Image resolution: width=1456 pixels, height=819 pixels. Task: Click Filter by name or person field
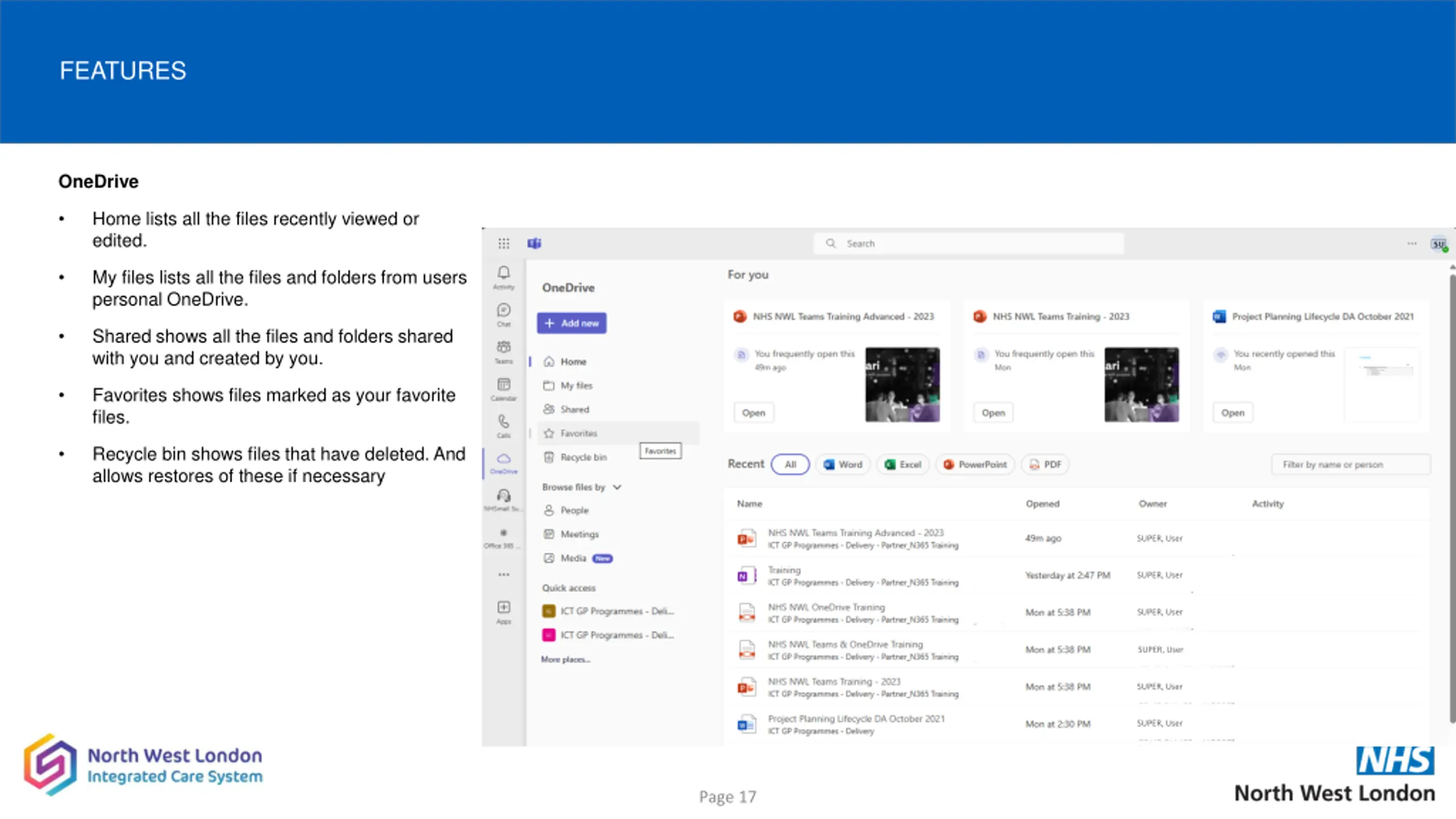click(x=1351, y=465)
